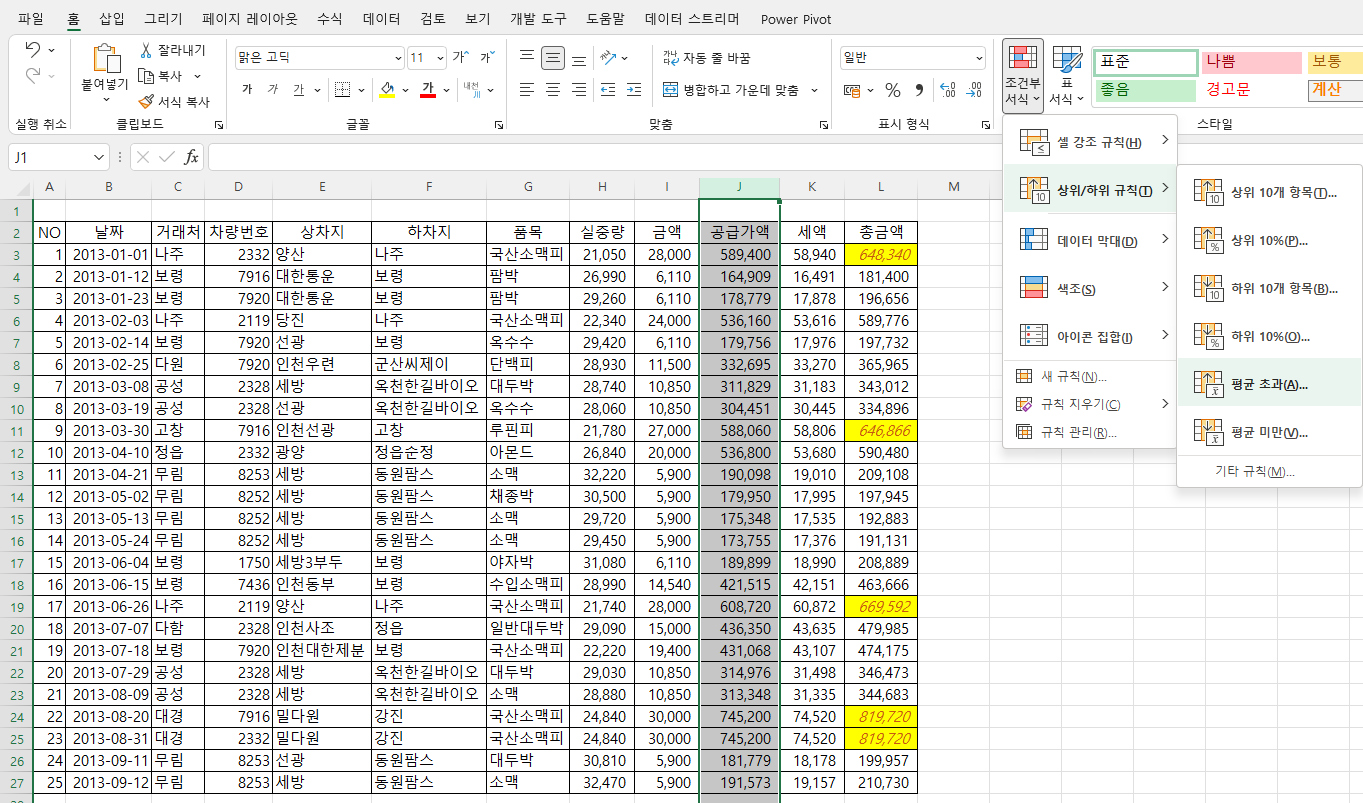Open 색조 (Color Scales) submenu
The image size is (1363, 803).
[x=1091, y=288]
